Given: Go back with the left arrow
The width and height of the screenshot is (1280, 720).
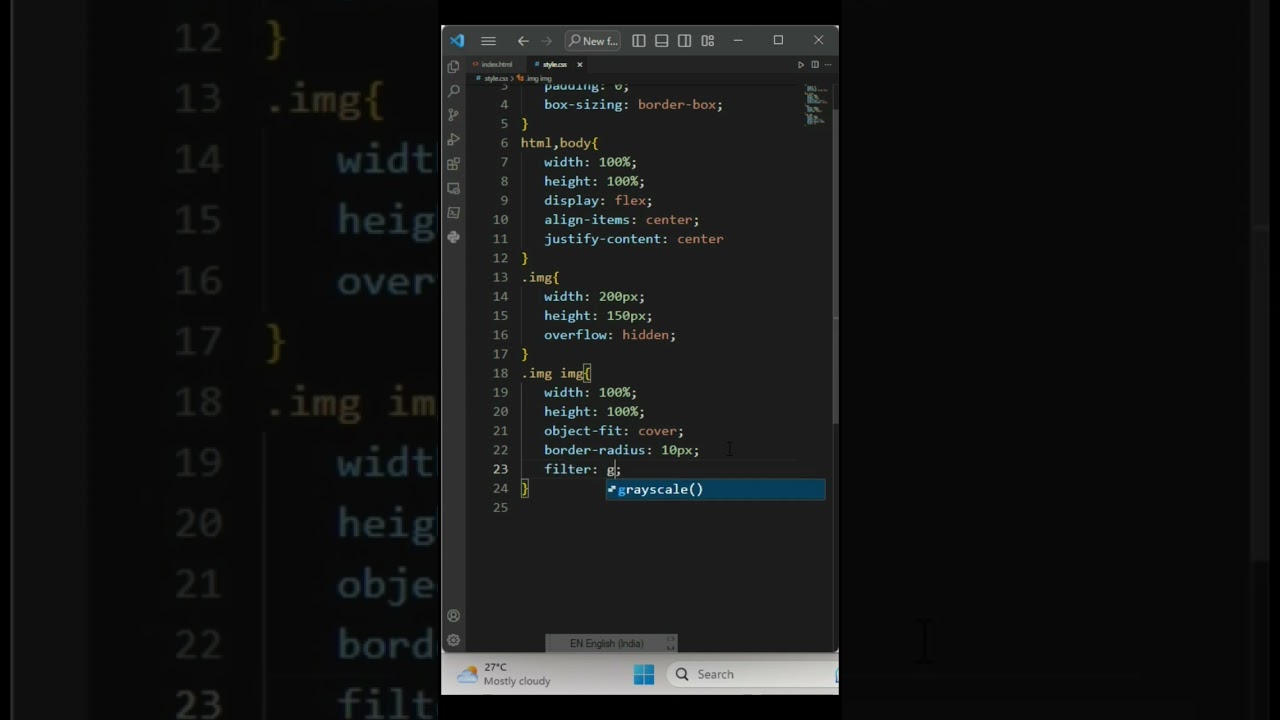Looking at the screenshot, I should click(x=523, y=41).
